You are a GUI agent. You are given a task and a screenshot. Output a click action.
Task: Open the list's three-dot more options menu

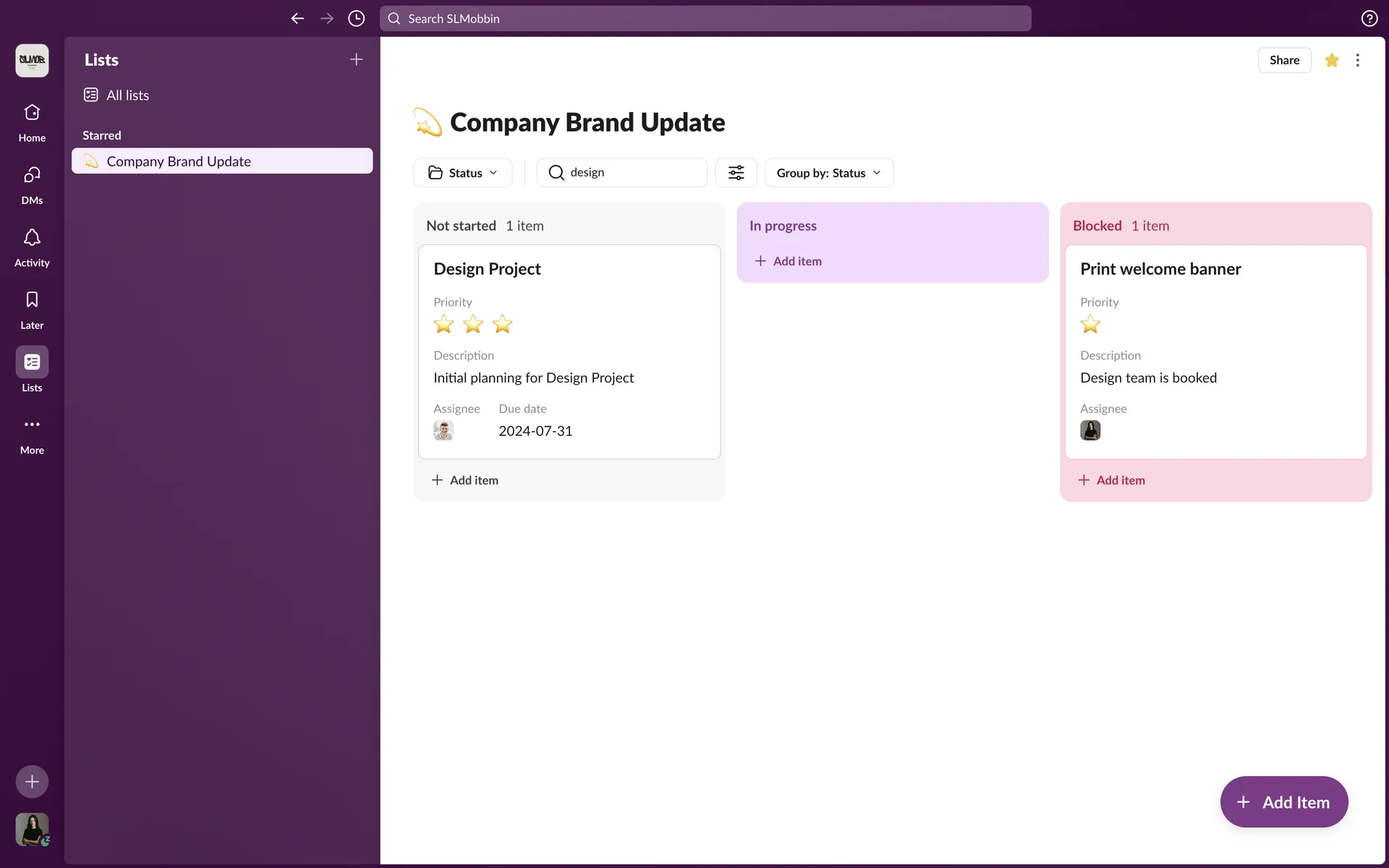click(x=1358, y=61)
